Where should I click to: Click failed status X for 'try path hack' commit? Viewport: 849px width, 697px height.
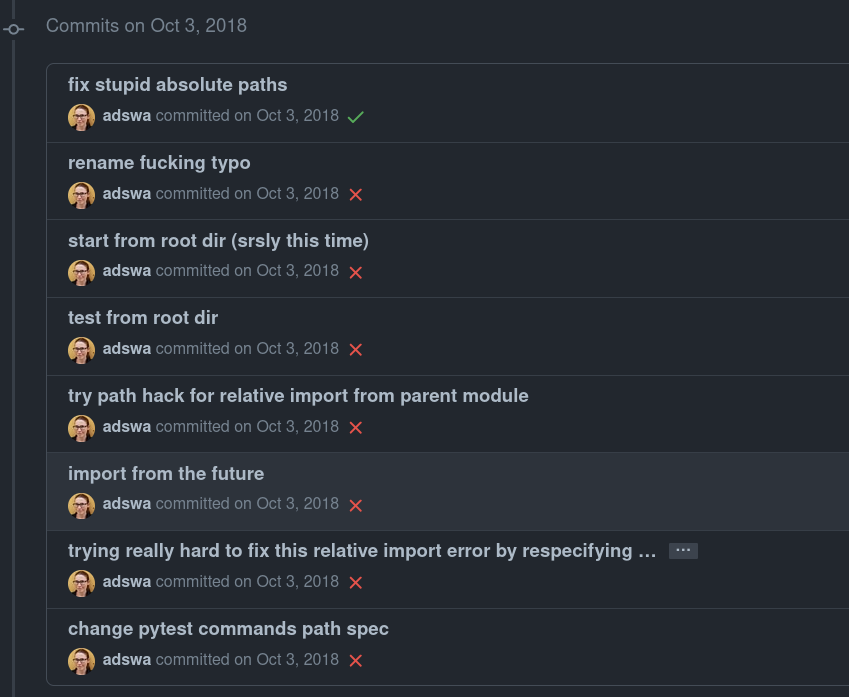pos(355,428)
